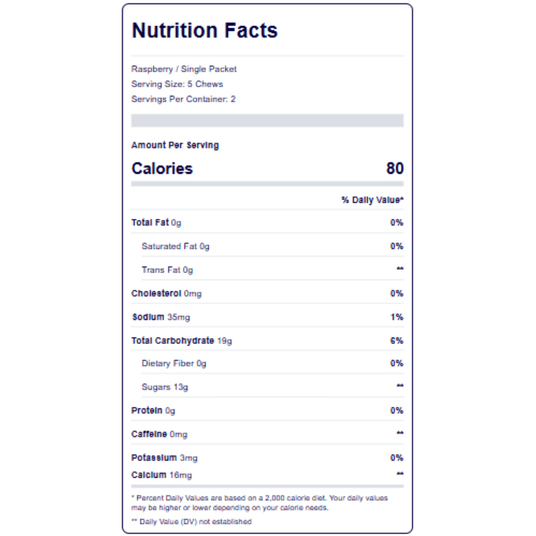536x536 pixels.
Task: Click the Trans Fat 0g entry
Action: point(167,270)
